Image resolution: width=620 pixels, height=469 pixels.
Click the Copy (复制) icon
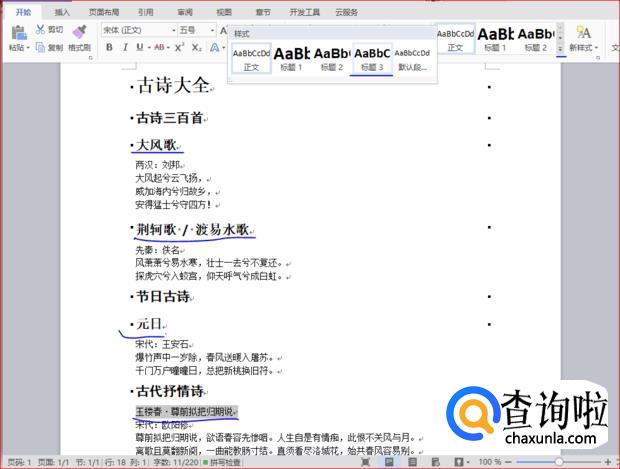[x=40, y=47]
